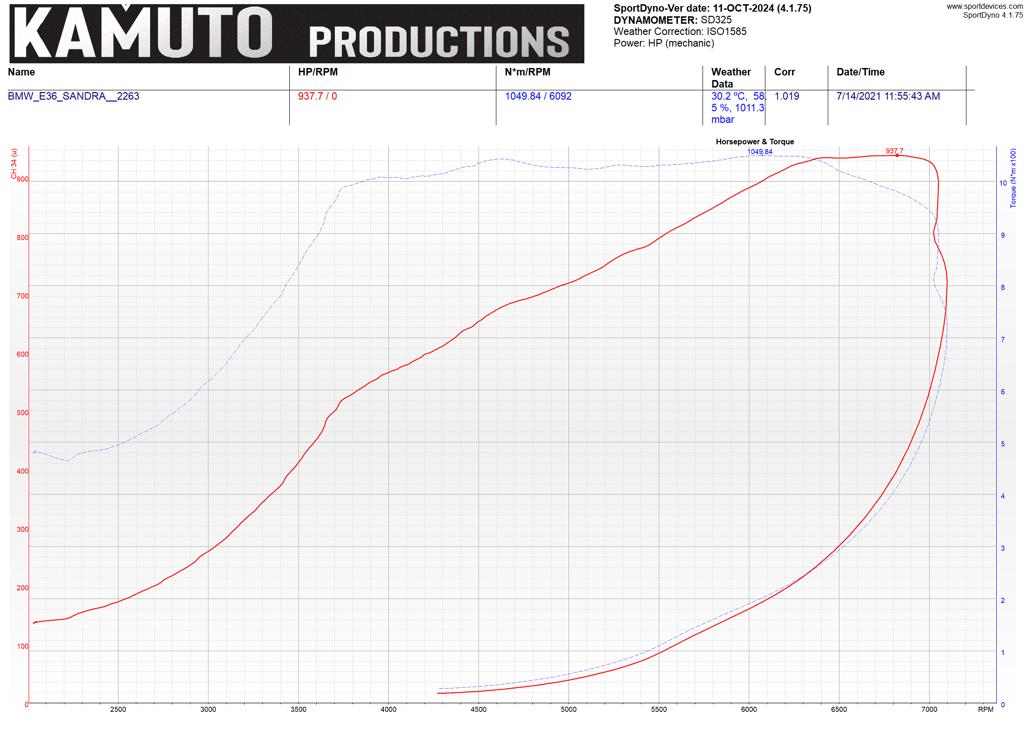This screenshot has width=1024, height=737.
Task: Click the 7000 RPM axis label
Action: tap(929, 710)
